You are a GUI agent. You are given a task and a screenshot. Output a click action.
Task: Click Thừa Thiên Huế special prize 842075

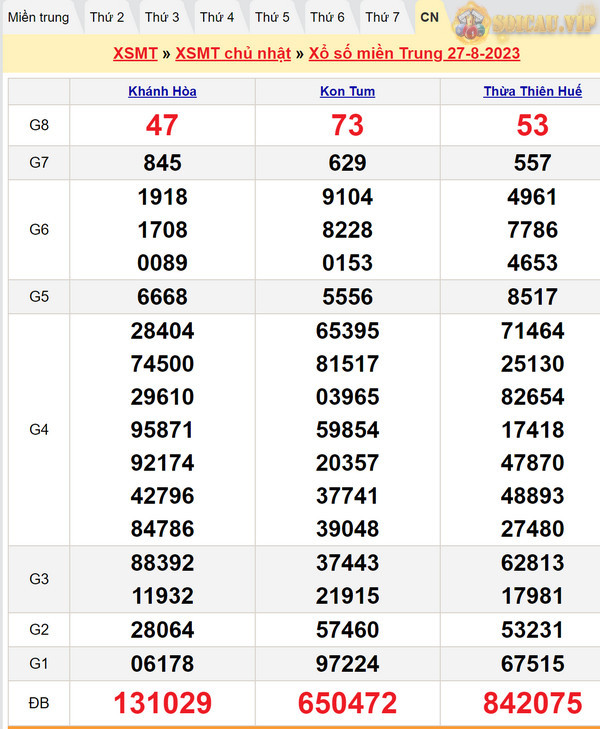click(532, 703)
